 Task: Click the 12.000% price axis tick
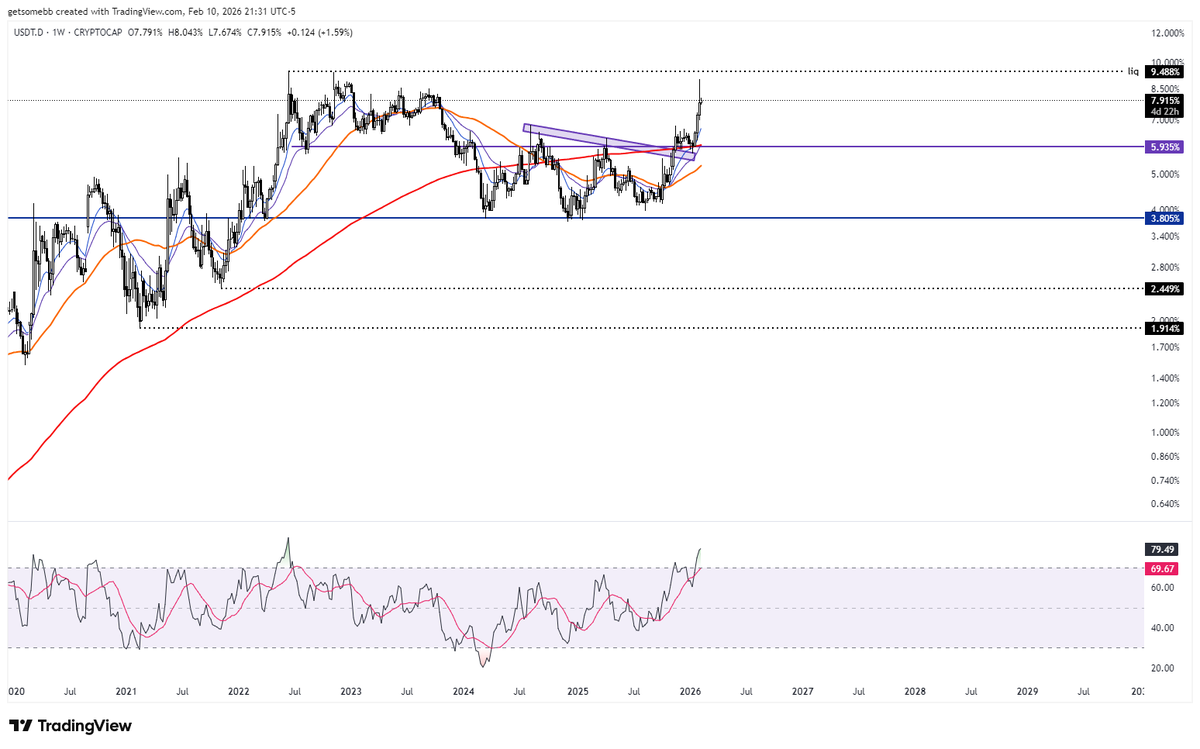pos(1167,31)
